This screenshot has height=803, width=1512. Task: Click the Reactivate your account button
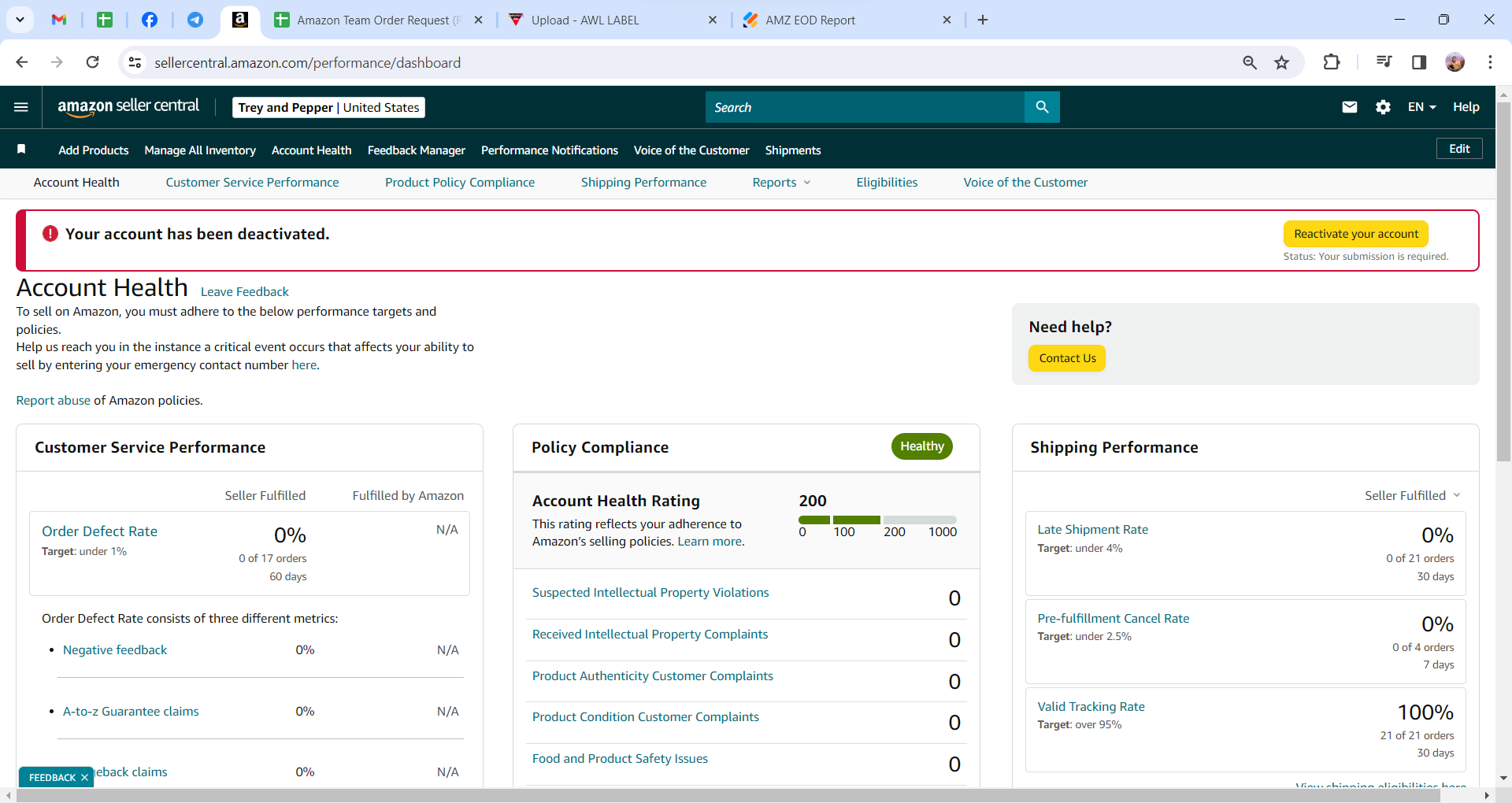[1356, 234]
